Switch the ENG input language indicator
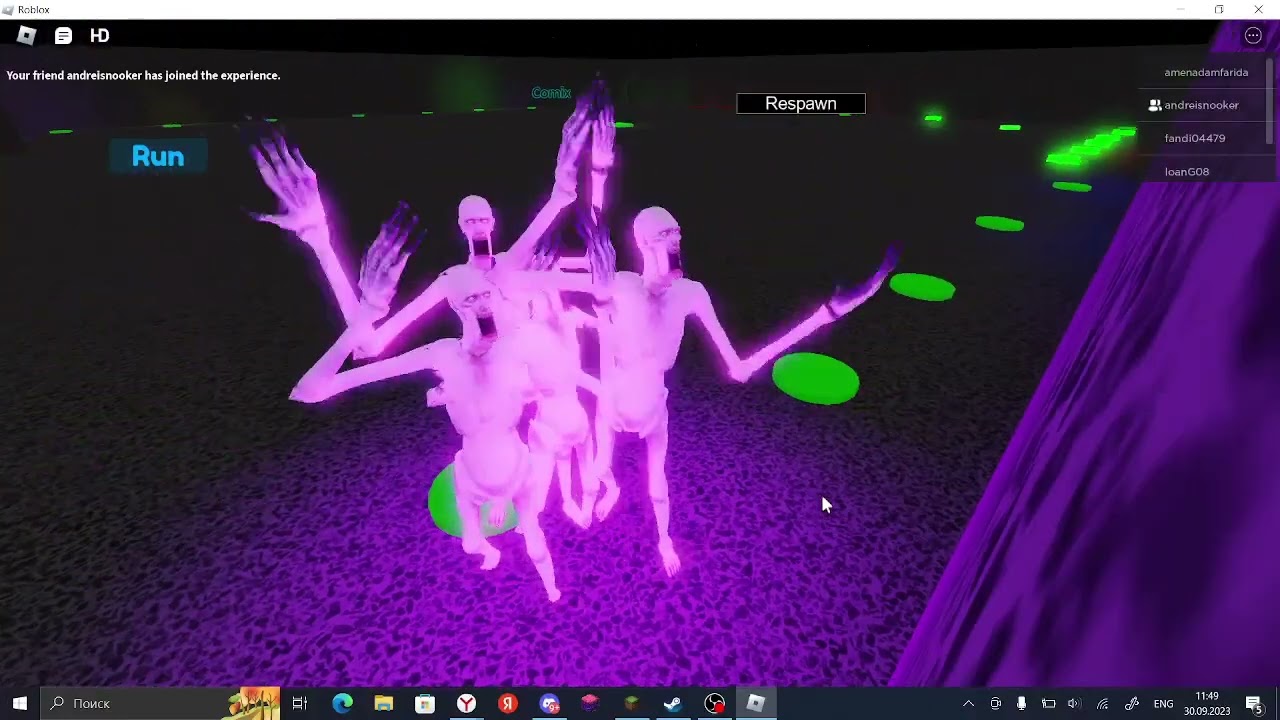This screenshot has height=720, width=1280. (1163, 704)
